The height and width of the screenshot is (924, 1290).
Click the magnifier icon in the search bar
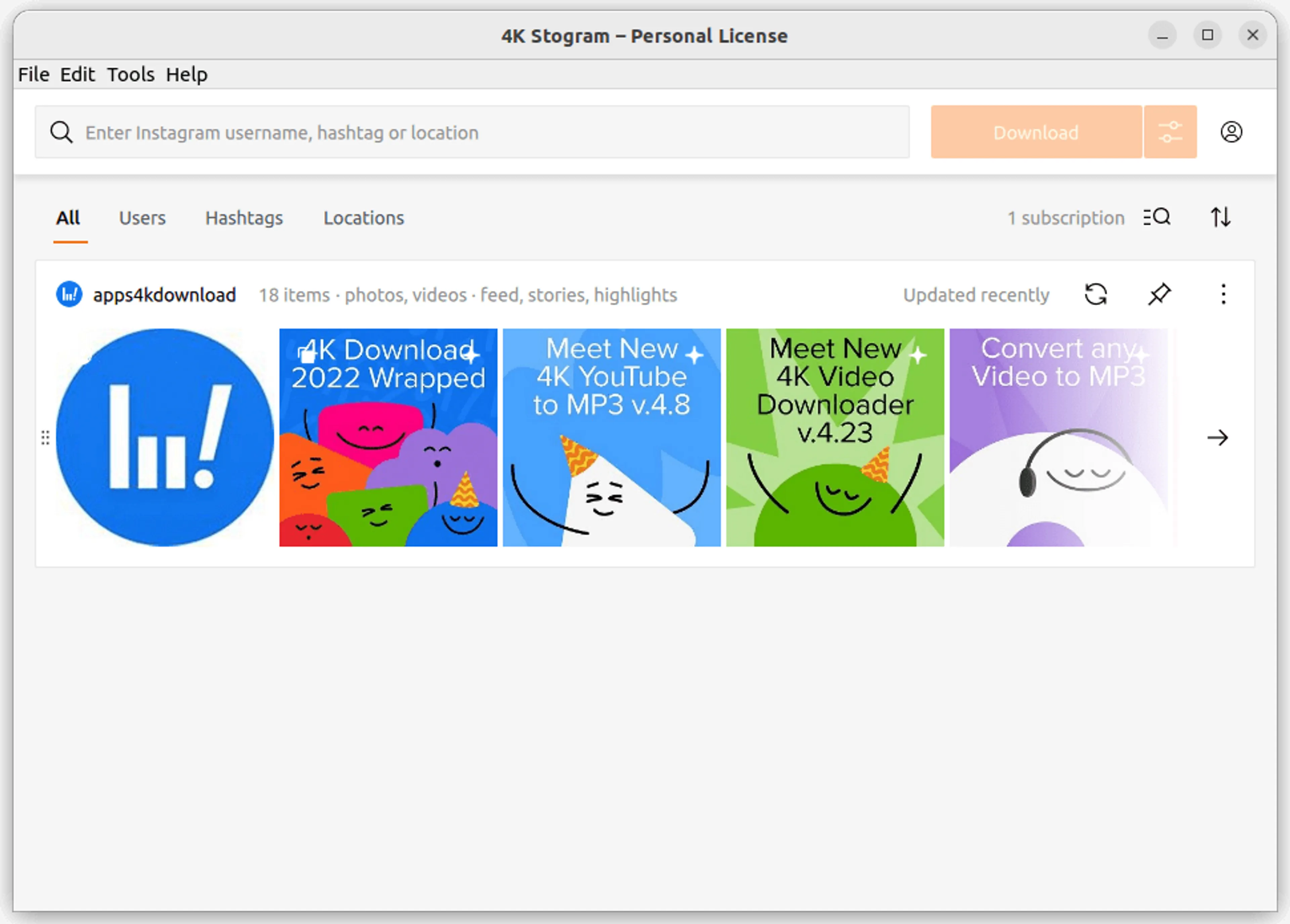61,132
